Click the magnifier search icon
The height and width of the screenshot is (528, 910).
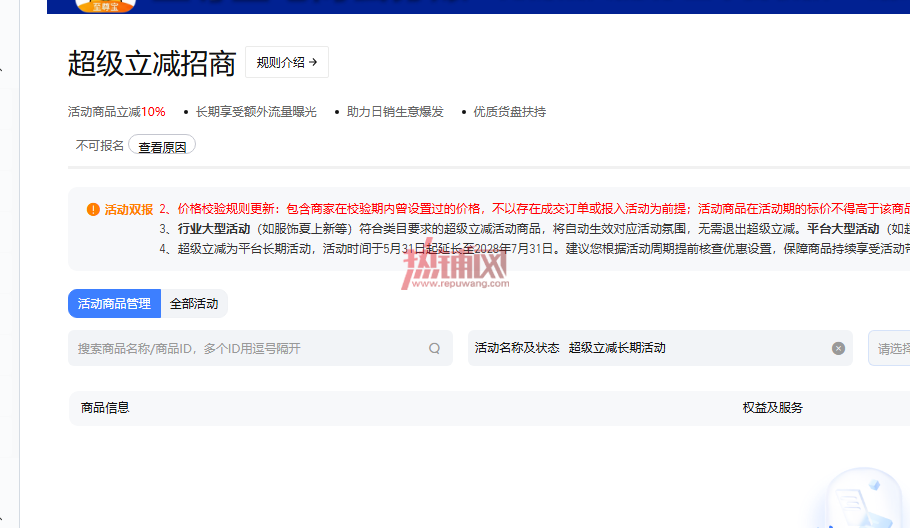click(x=434, y=348)
